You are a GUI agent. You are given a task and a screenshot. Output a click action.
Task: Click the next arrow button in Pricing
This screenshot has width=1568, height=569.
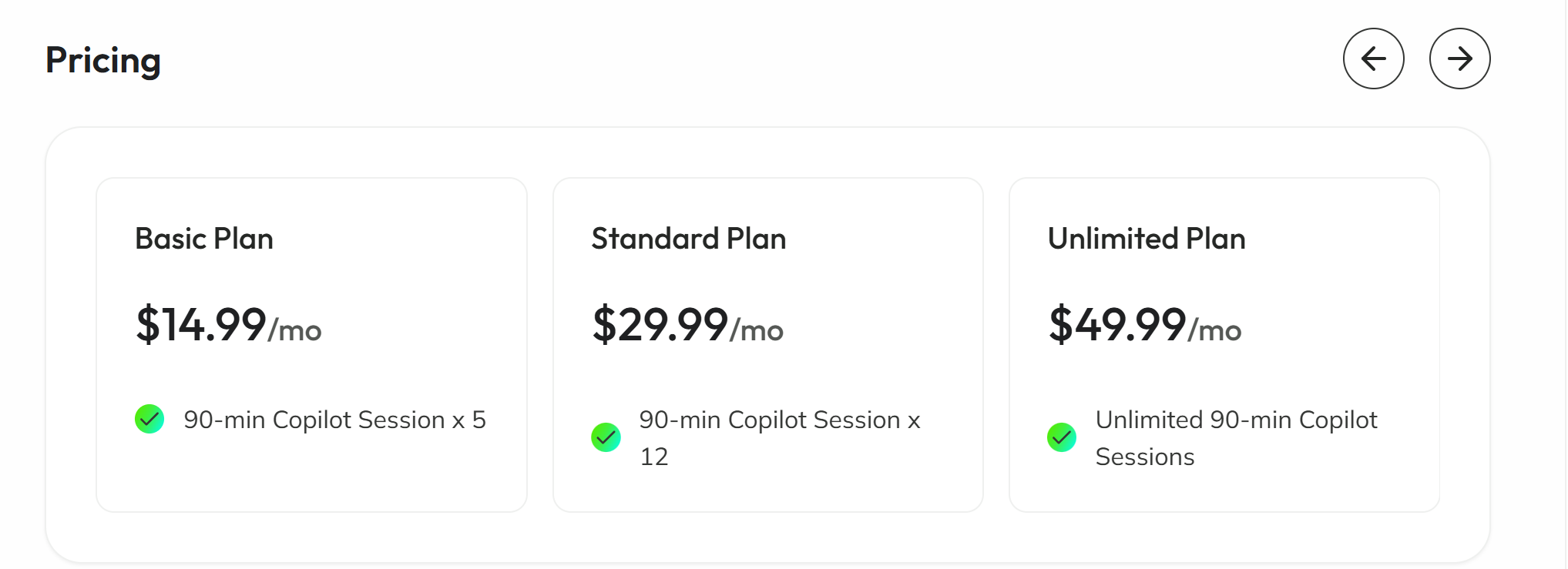1459,59
